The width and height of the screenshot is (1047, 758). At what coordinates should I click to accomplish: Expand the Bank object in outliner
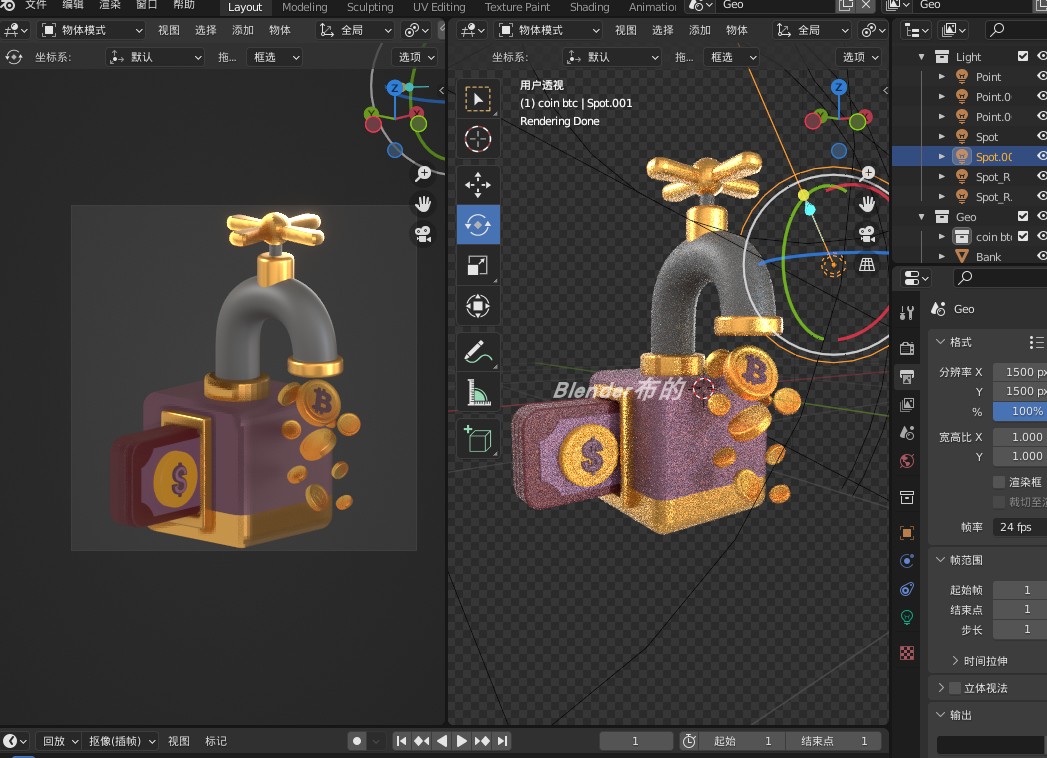tap(941, 256)
